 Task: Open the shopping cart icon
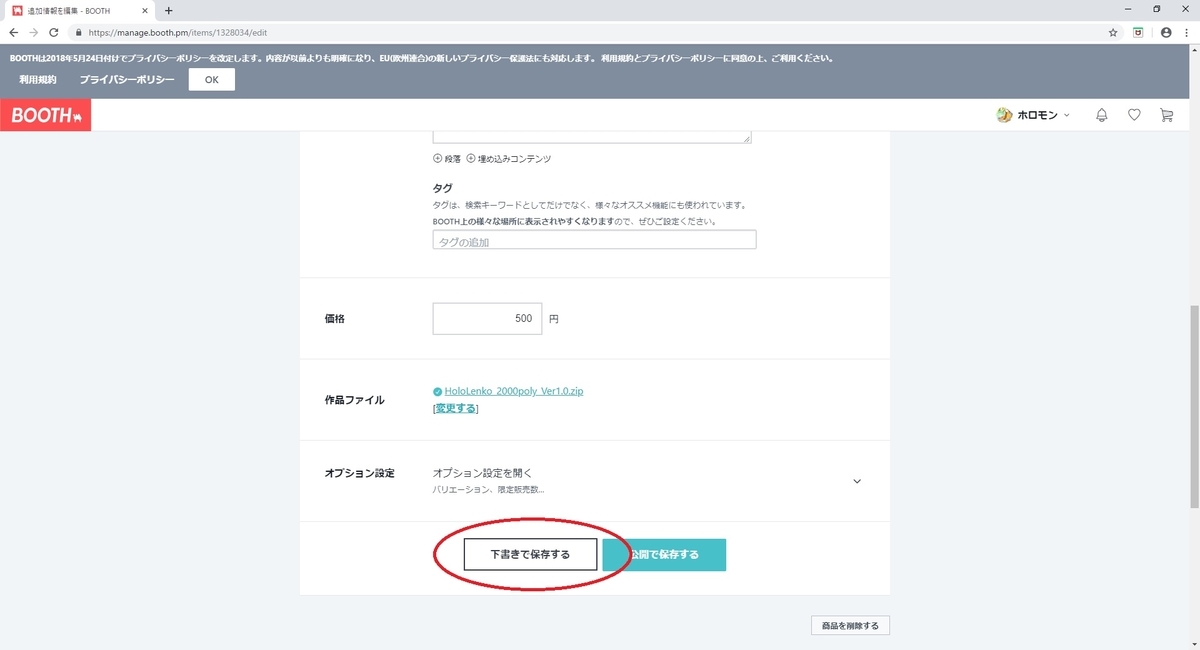[1166, 114]
